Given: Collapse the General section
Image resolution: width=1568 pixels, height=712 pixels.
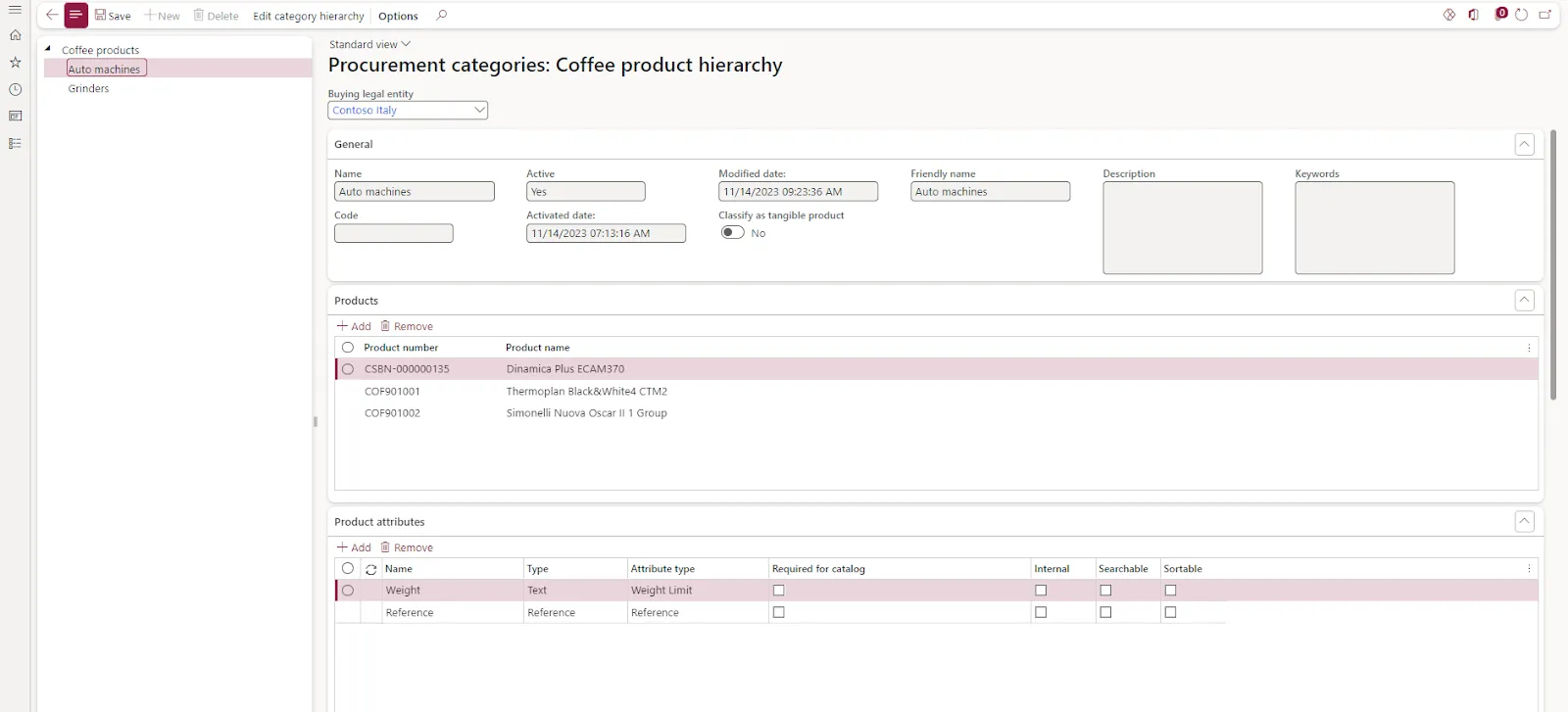Looking at the screenshot, I should (1524, 144).
